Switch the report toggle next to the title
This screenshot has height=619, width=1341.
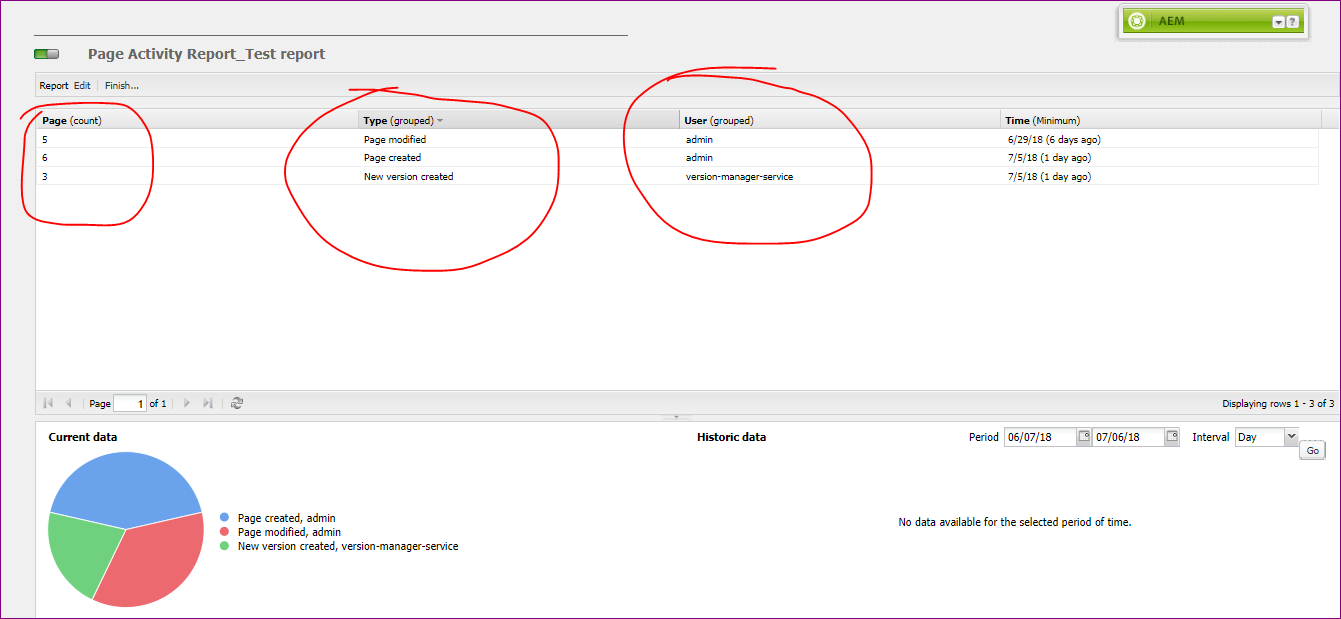(x=46, y=53)
